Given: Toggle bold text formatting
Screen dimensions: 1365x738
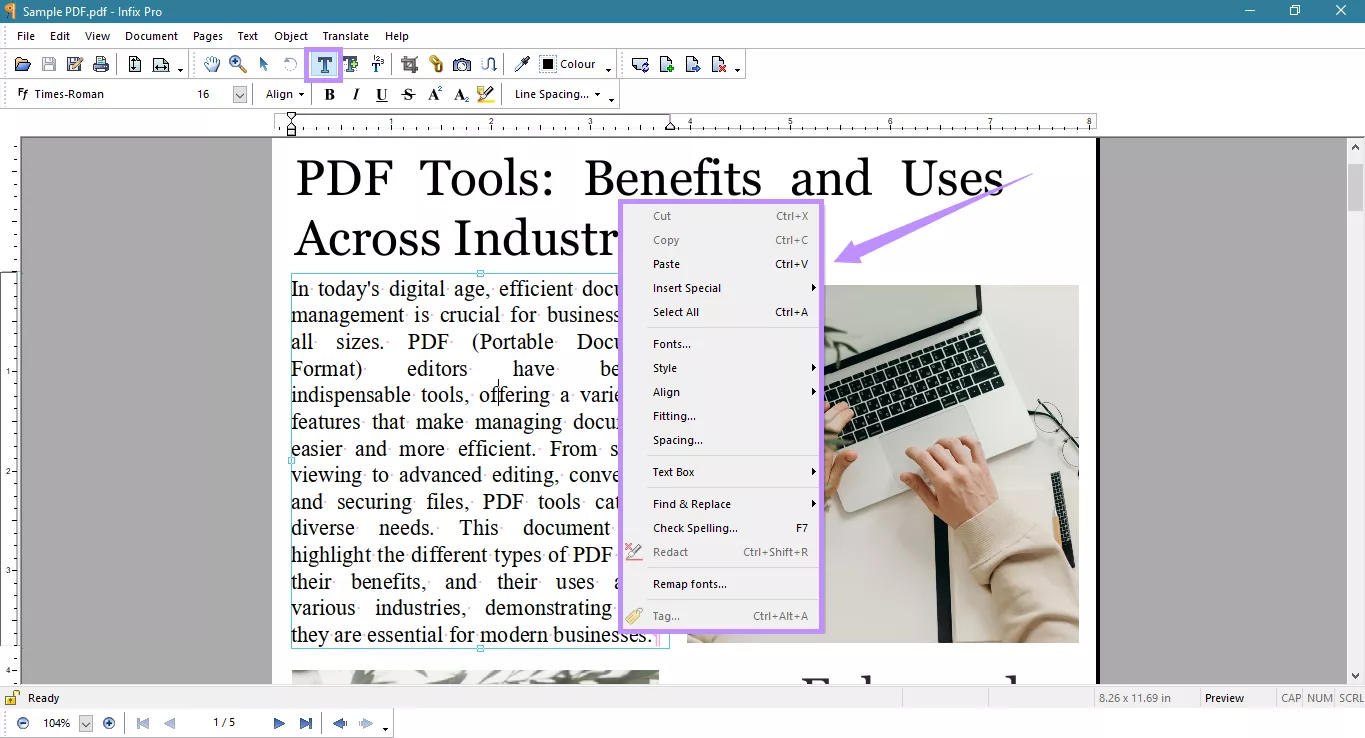Looking at the screenshot, I should 329,94.
